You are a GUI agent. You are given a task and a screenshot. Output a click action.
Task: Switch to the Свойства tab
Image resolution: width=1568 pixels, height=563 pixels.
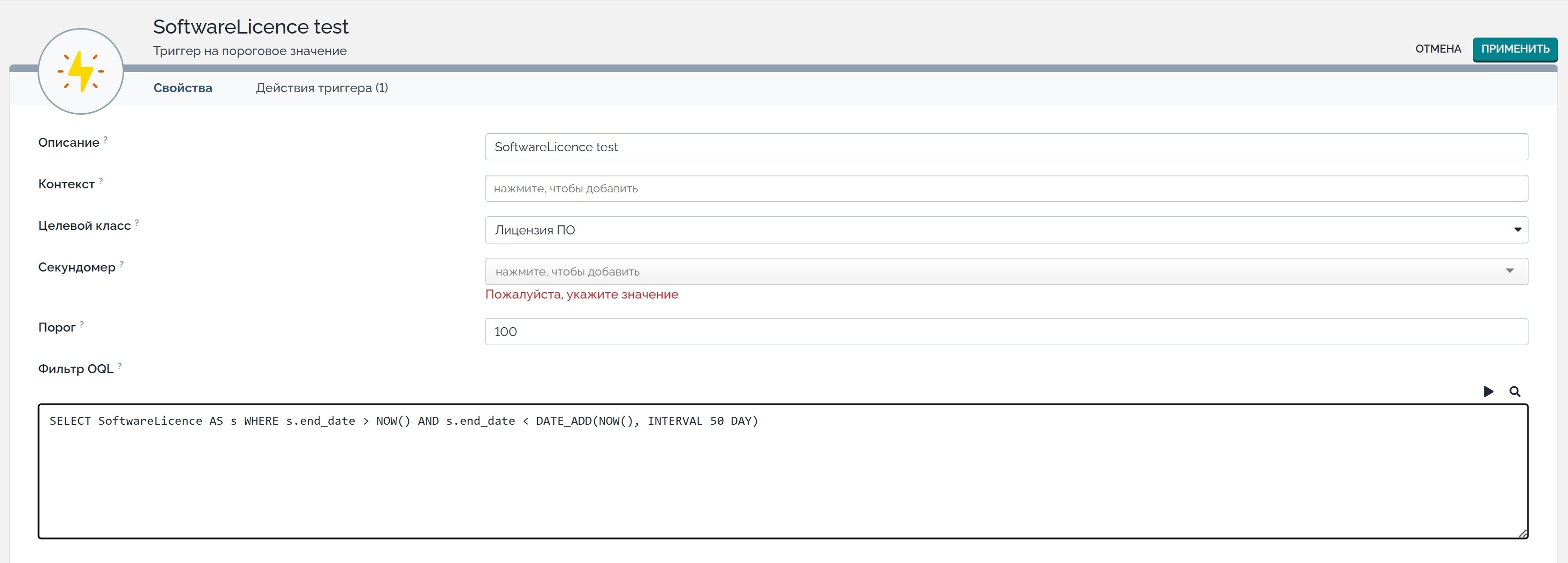[183, 88]
